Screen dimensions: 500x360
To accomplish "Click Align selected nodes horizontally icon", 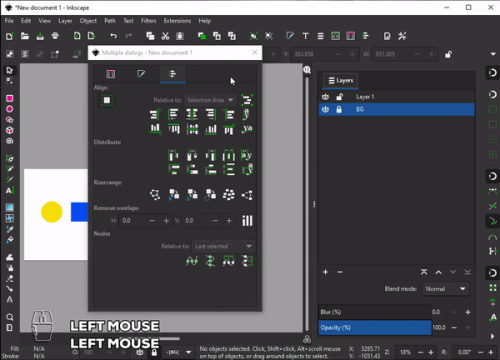I will click(192, 261).
